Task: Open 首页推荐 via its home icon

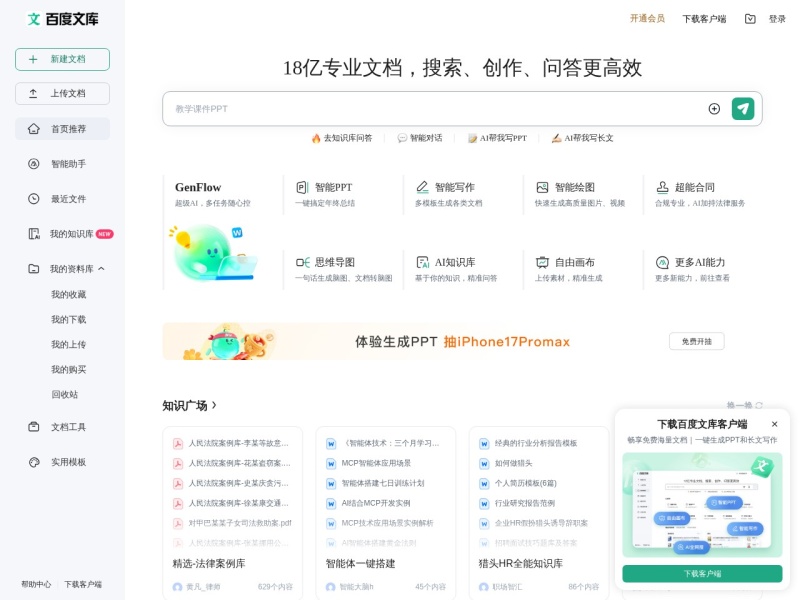Action: (34, 129)
